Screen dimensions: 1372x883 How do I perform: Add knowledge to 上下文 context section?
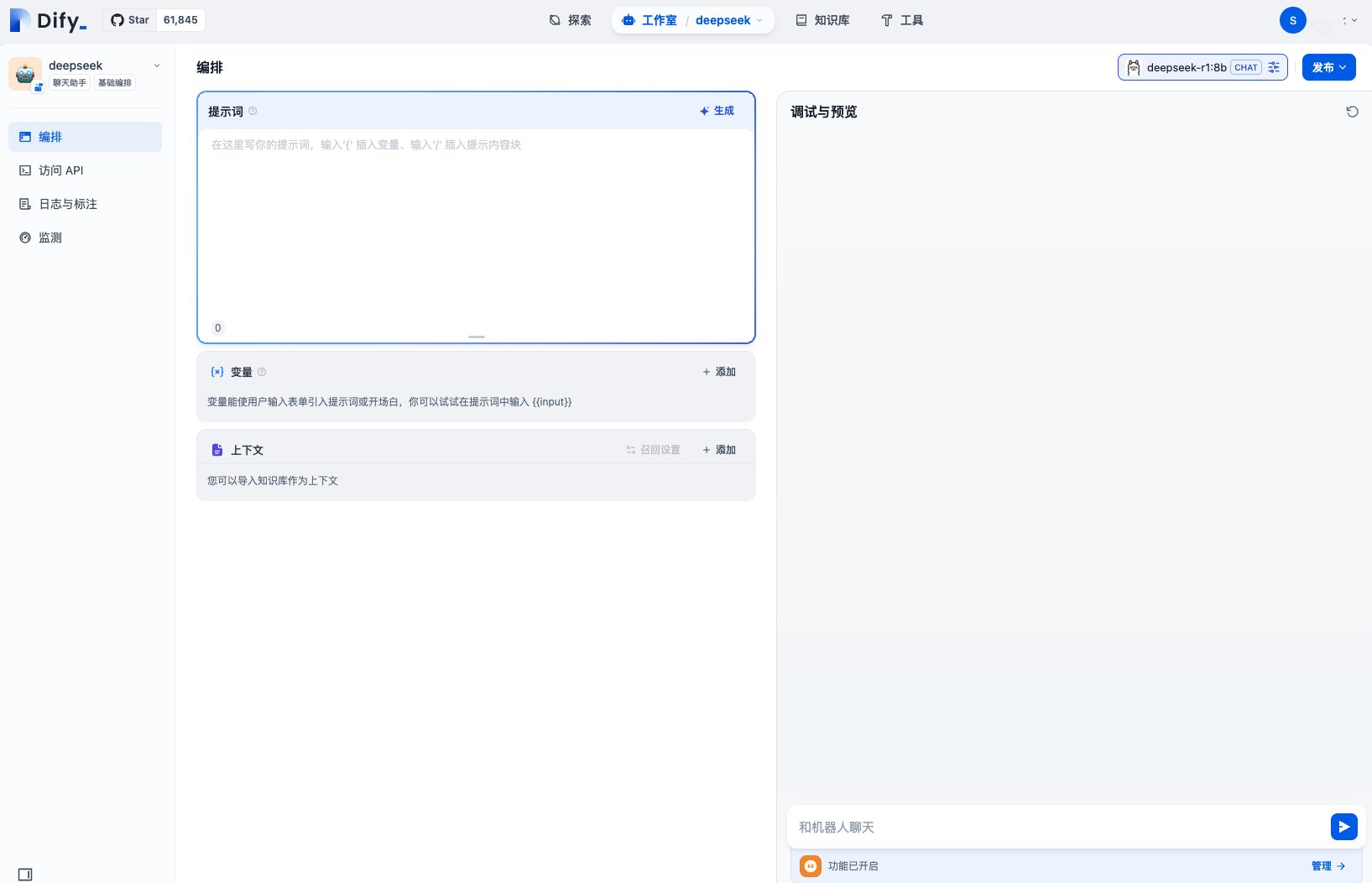(x=719, y=450)
